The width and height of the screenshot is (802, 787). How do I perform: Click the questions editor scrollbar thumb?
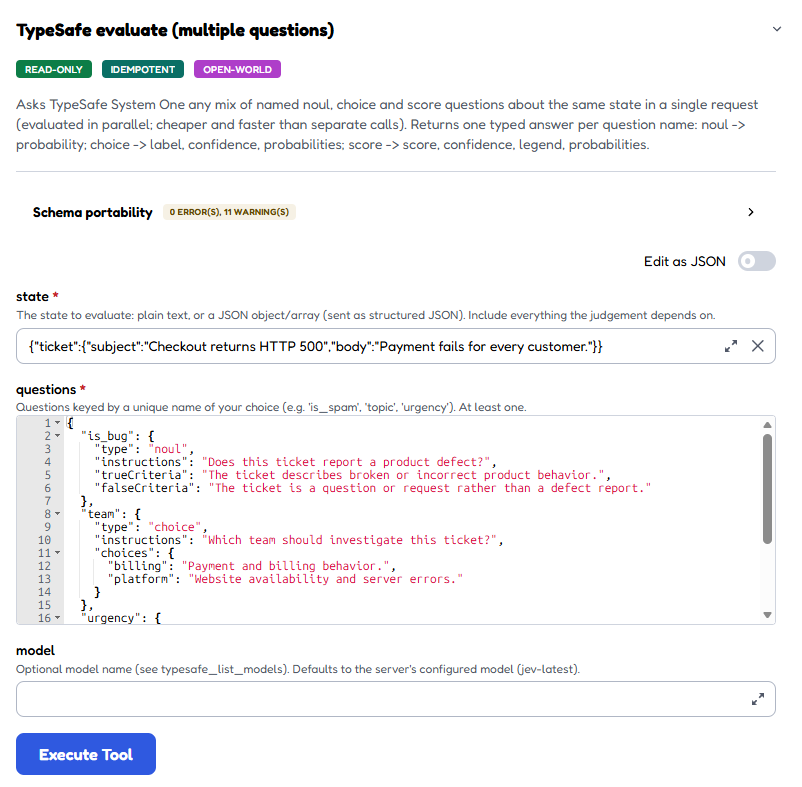click(x=767, y=489)
